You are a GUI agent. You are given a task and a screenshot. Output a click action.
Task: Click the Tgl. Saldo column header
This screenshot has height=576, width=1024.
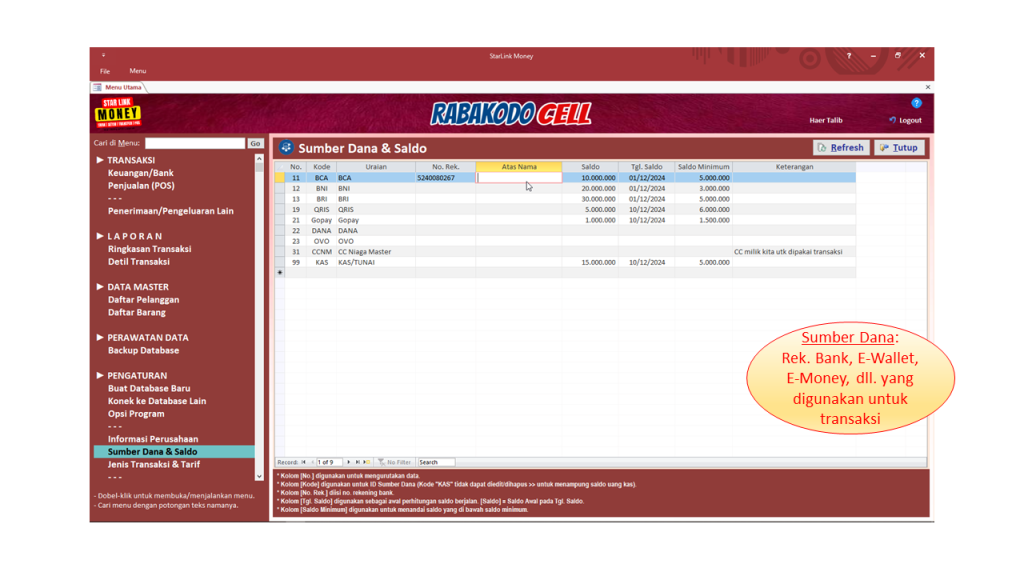[647, 167]
